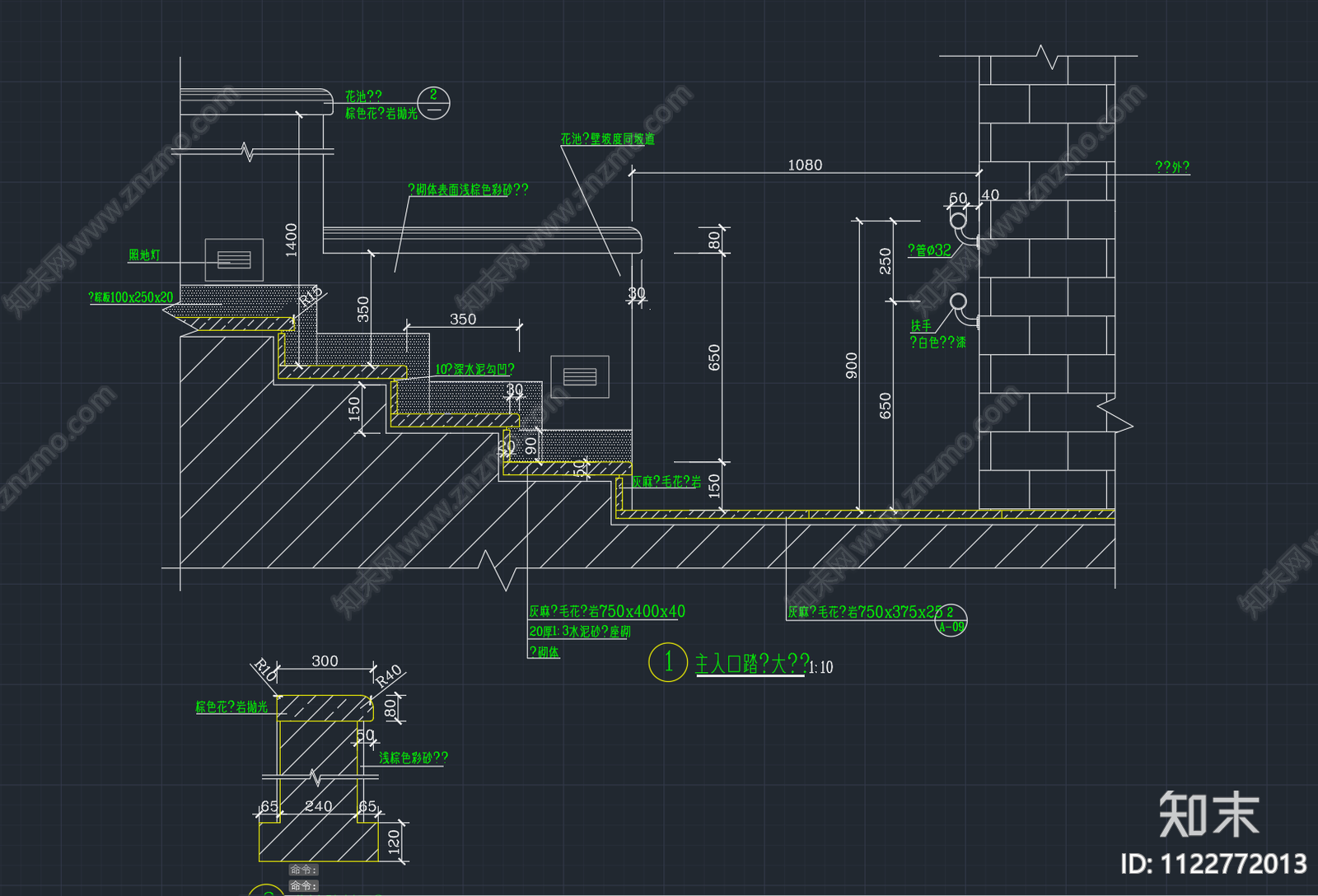Select the yellow circle title marker 1
The height and width of the screenshot is (896, 1318).
[x=668, y=662]
